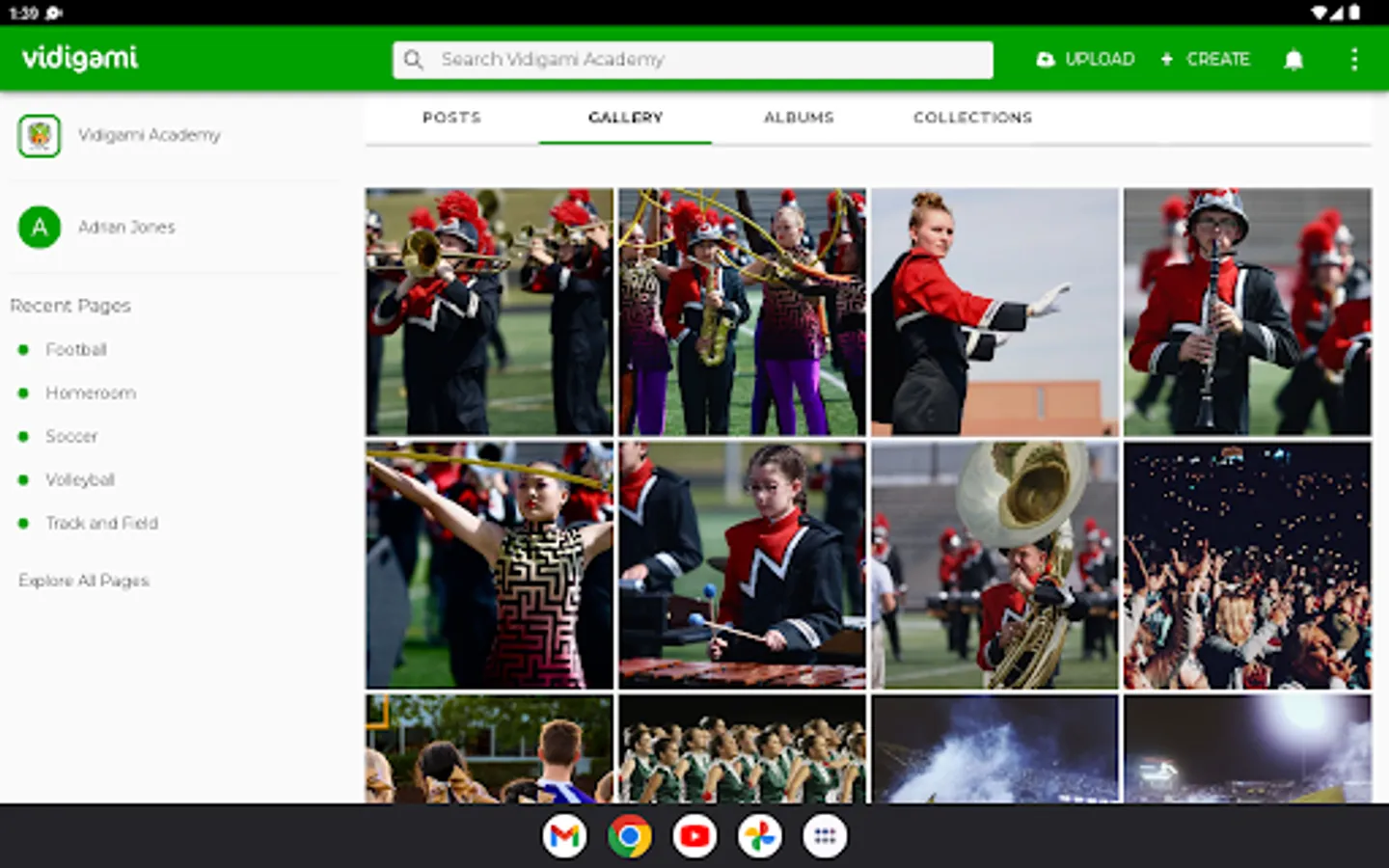This screenshot has height=868, width=1389.
Task: Click the Recent Pages heading
Action: tap(70, 306)
